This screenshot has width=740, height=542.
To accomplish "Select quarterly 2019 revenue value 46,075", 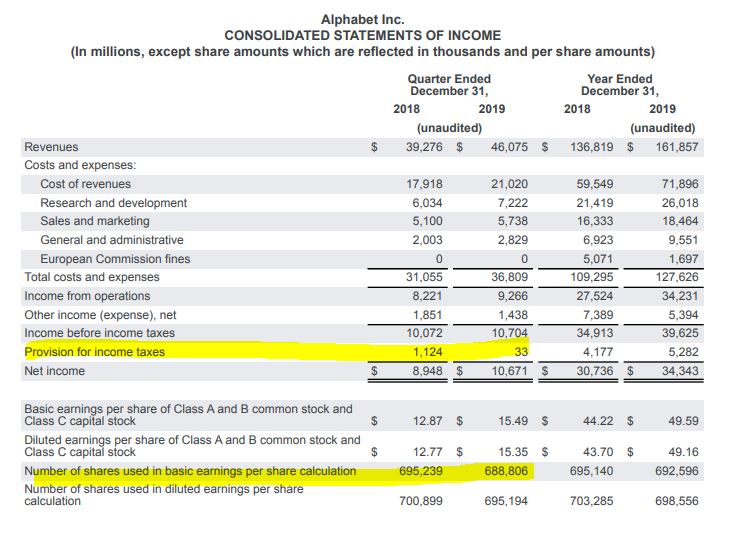I will pos(509,147).
